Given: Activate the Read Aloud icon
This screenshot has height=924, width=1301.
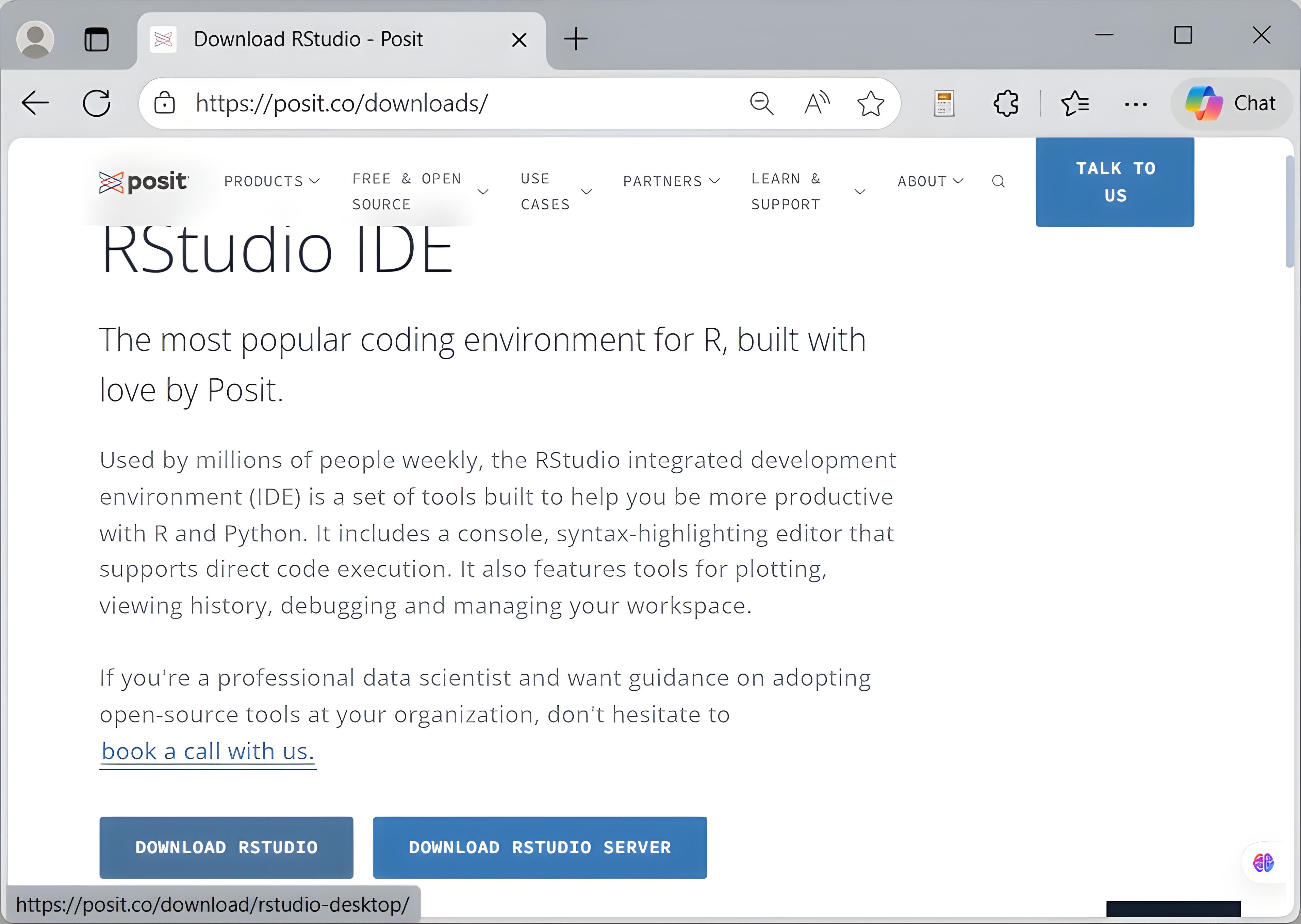Looking at the screenshot, I should tap(817, 103).
